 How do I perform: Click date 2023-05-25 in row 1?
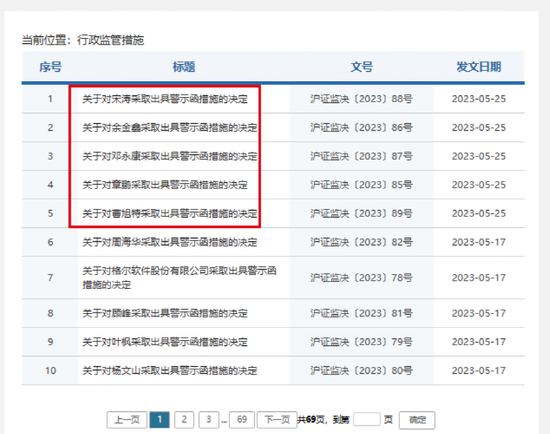point(479,99)
